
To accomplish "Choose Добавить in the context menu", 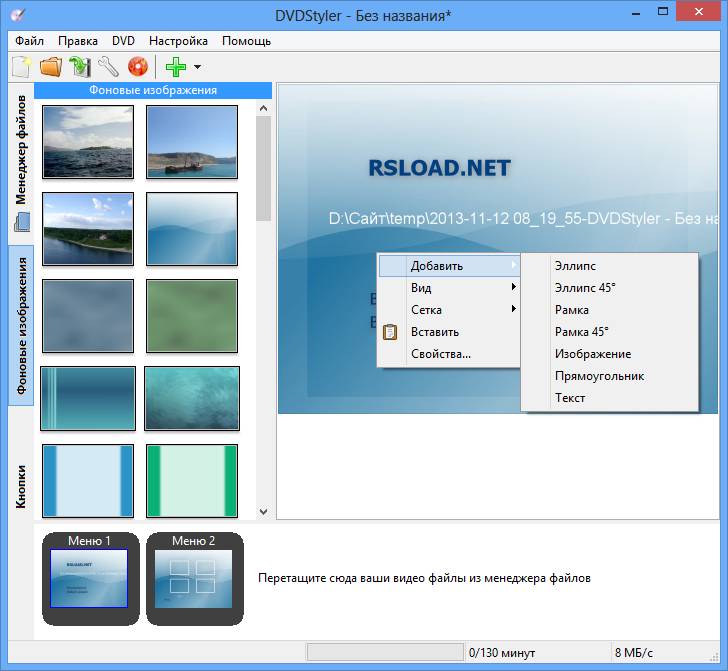I will point(449,266).
